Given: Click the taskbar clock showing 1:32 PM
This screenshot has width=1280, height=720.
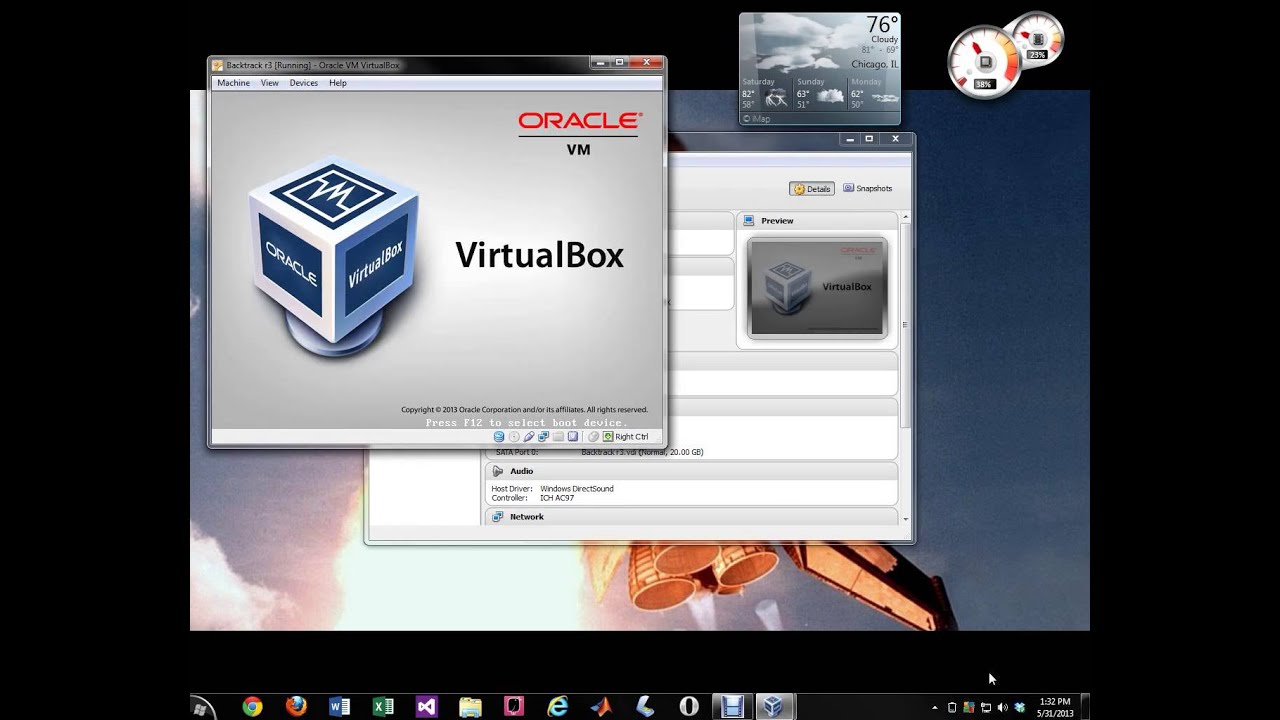Looking at the screenshot, I should pos(1055,707).
